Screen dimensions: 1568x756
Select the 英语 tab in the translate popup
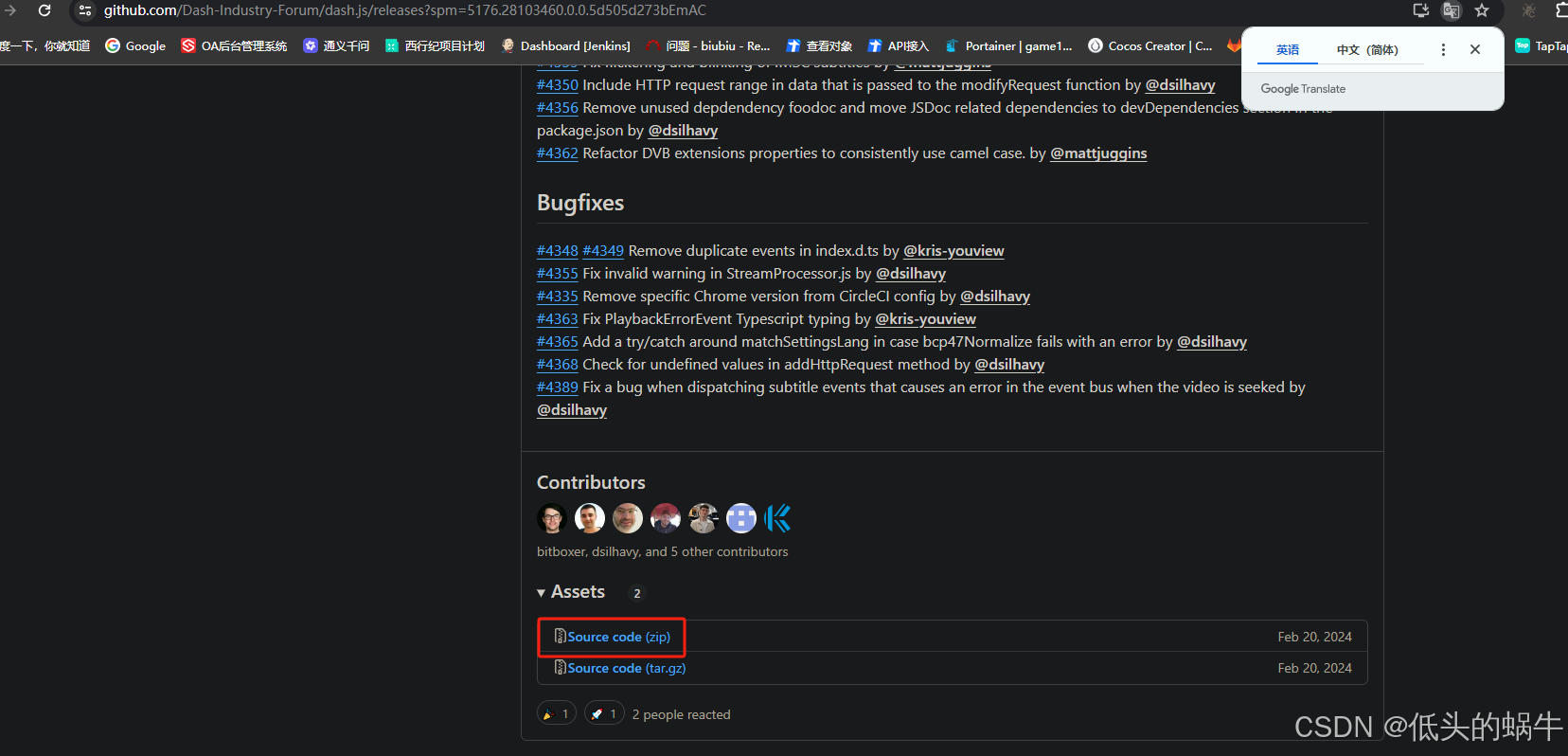coord(1288,49)
